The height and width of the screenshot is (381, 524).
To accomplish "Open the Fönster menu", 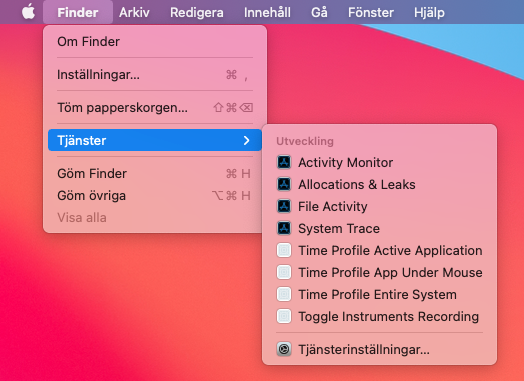I will pyautogui.click(x=371, y=12).
